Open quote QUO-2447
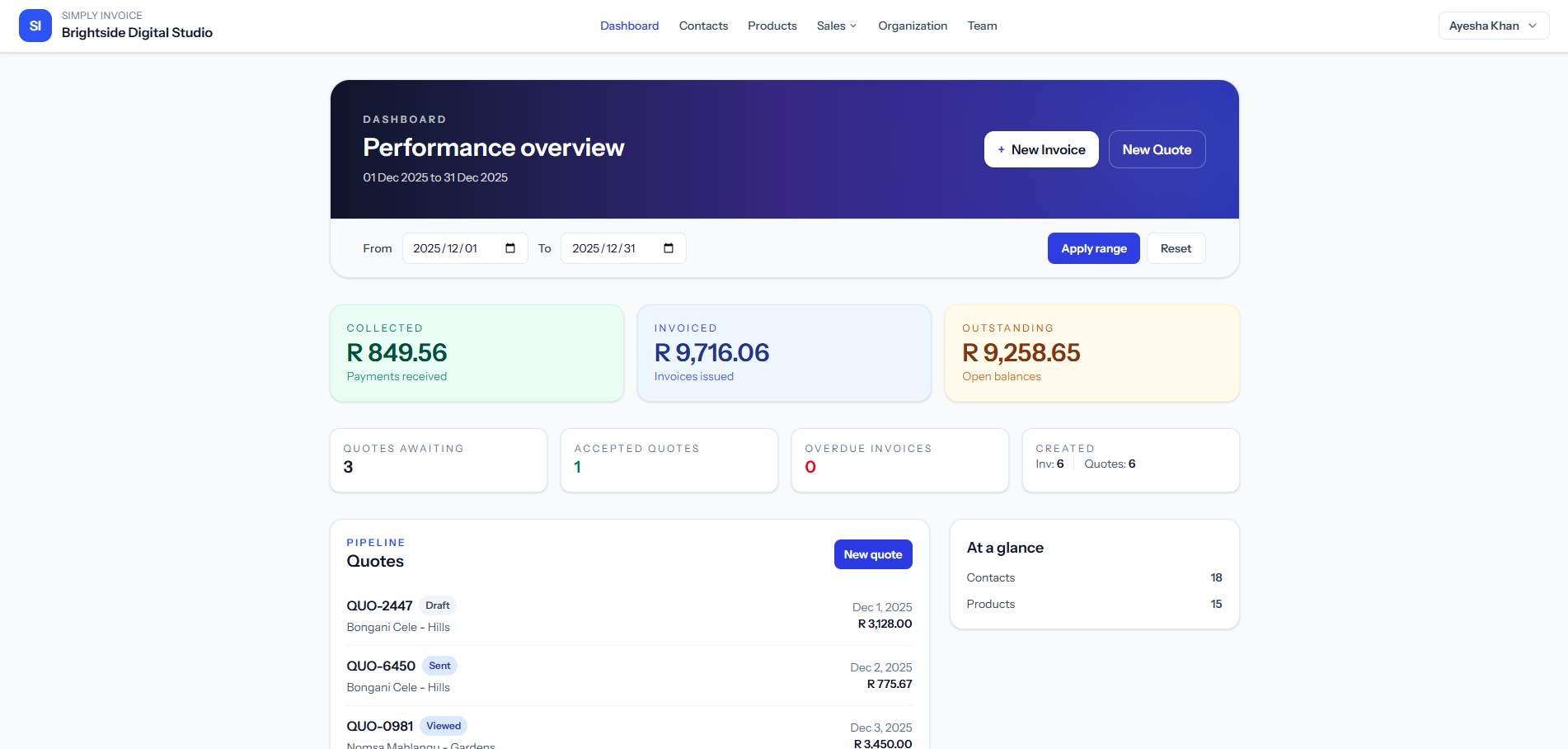This screenshot has width=1568, height=749. [x=379, y=605]
